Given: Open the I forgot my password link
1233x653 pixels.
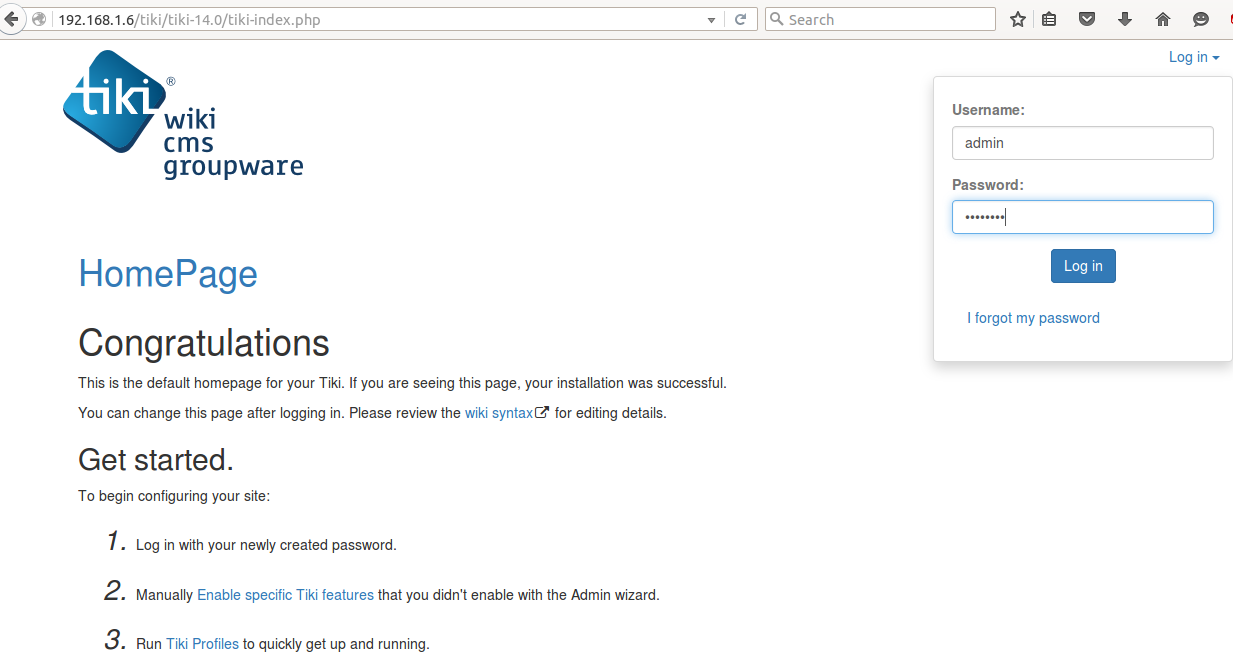Looking at the screenshot, I should coord(1033,318).
